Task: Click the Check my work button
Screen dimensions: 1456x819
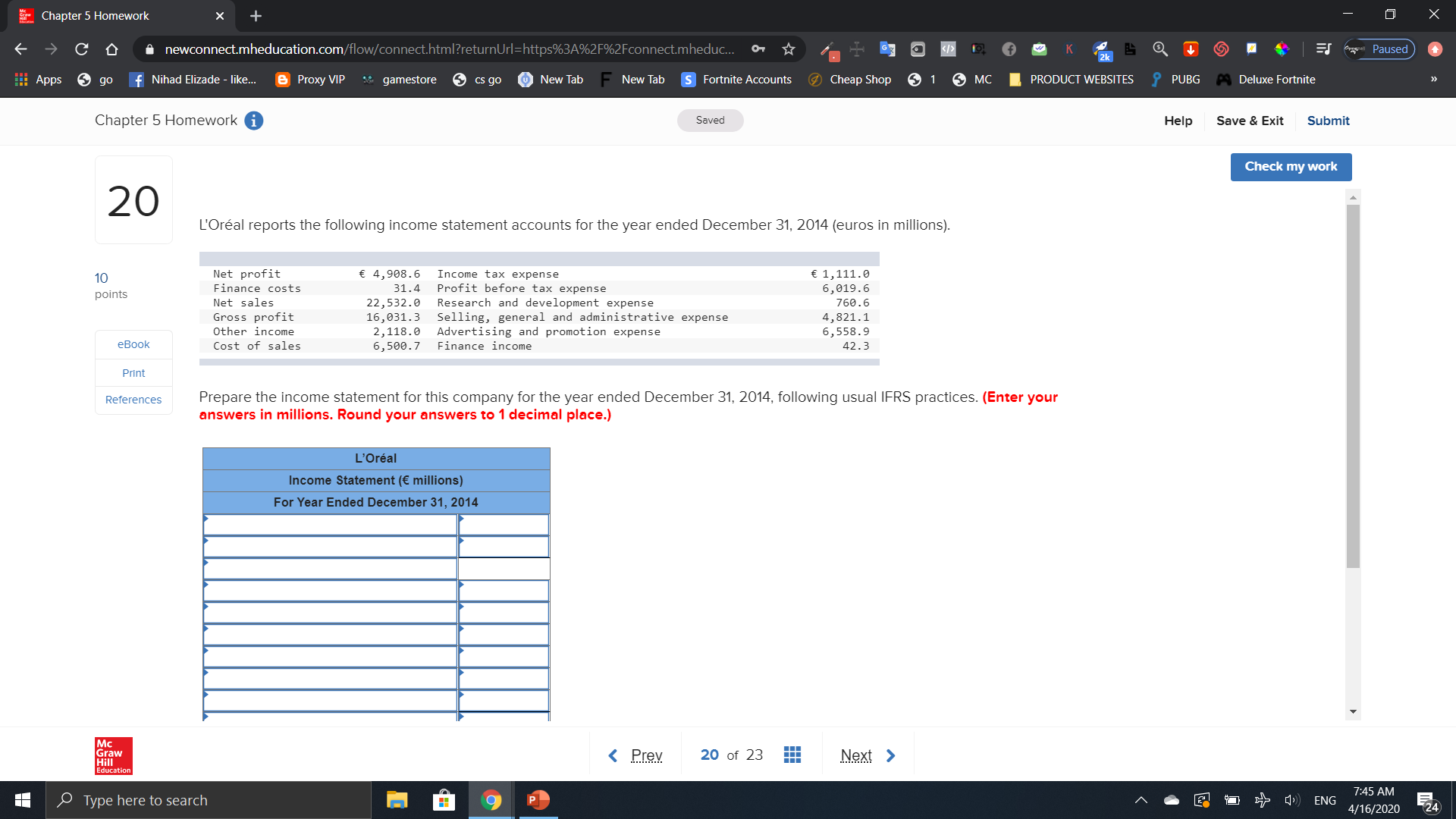Action: pos(1291,167)
